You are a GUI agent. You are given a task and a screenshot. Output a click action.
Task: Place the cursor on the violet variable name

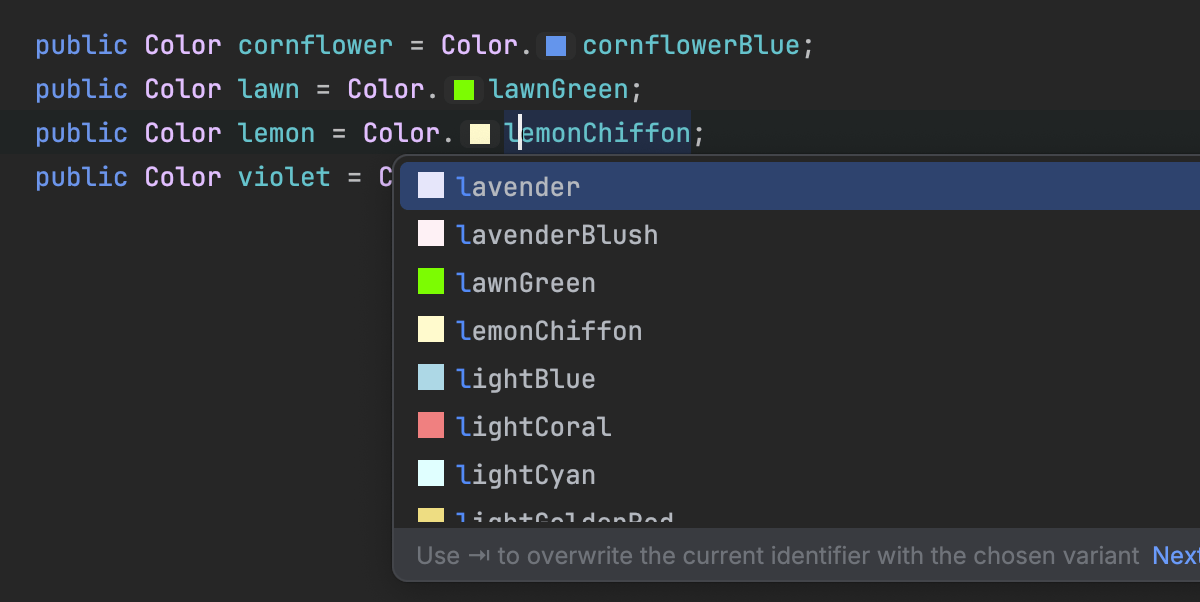284,178
